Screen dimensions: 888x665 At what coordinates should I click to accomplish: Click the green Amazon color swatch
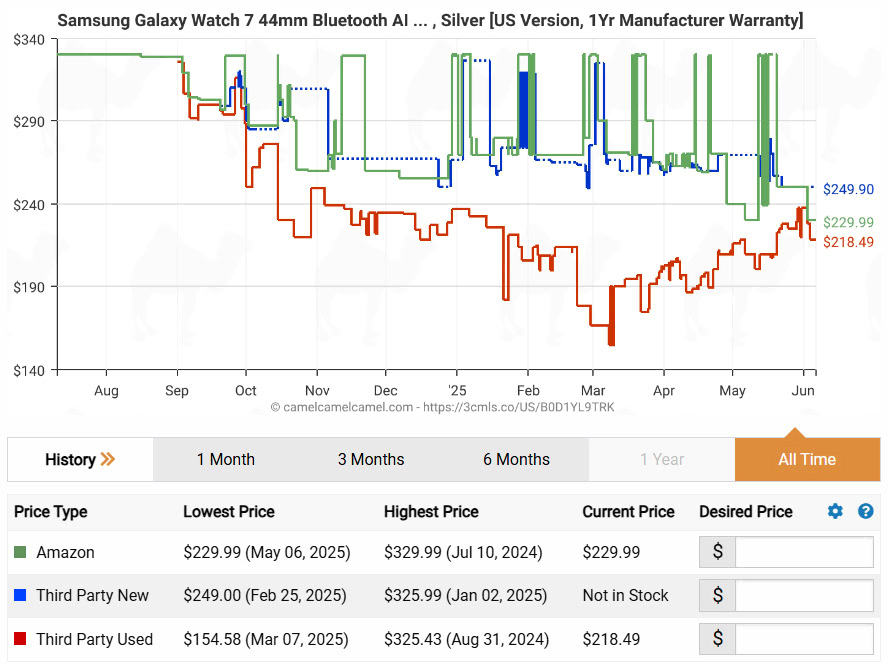(21, 552)
